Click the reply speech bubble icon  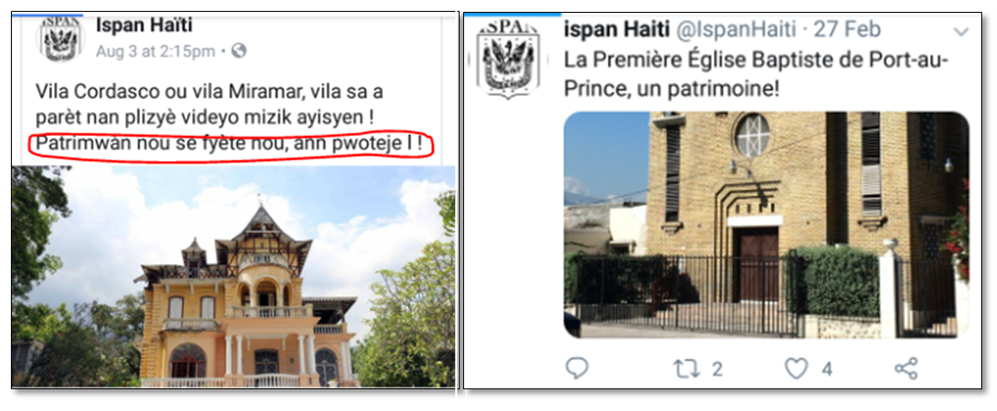pos(577,368)
